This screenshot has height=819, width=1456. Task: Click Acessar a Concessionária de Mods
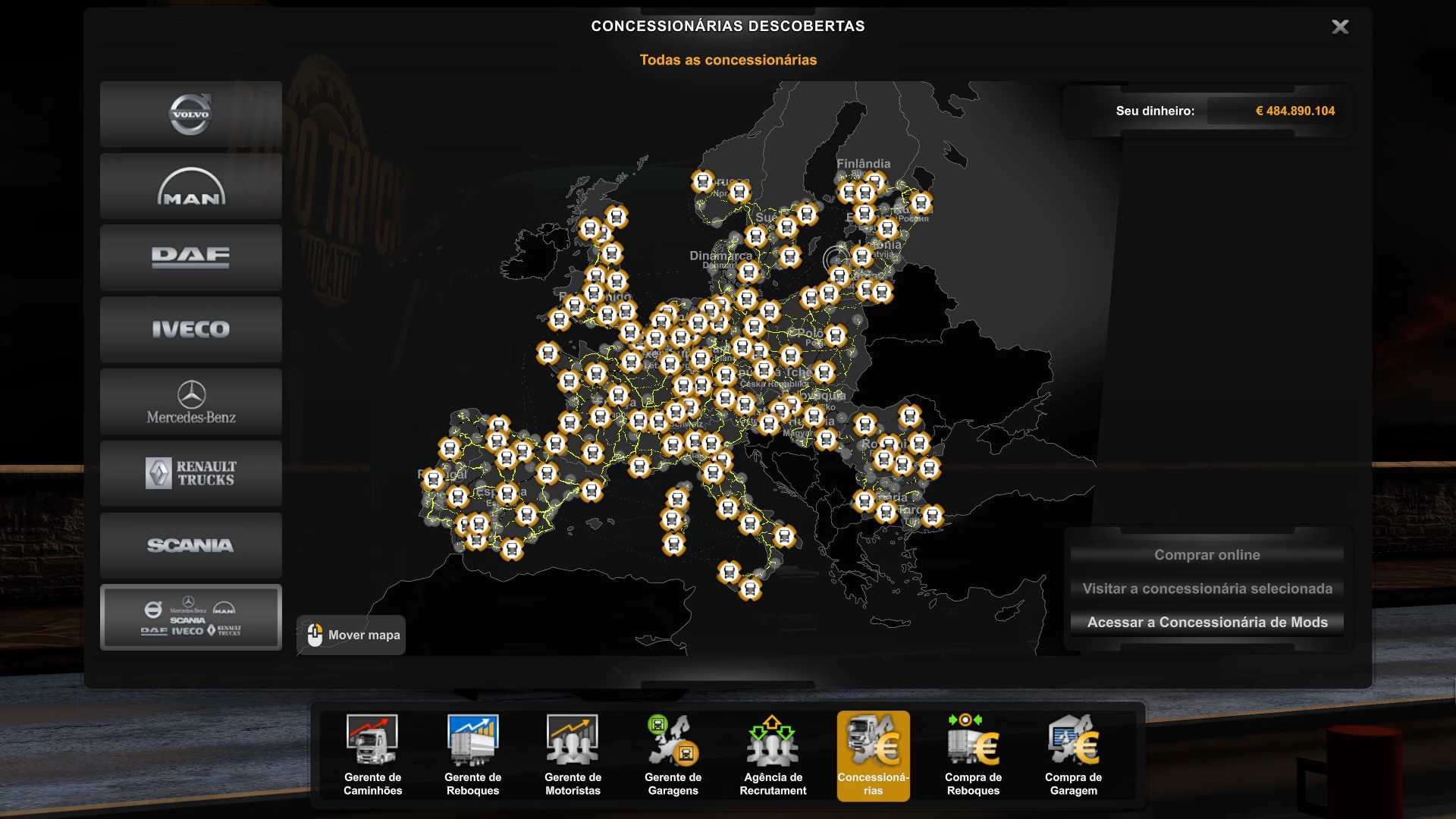(x=1207, y=623)
